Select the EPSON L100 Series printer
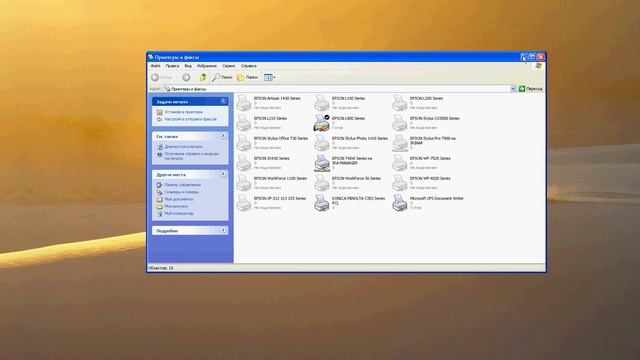This screenshot has width=640, height=360. (340, 103)
